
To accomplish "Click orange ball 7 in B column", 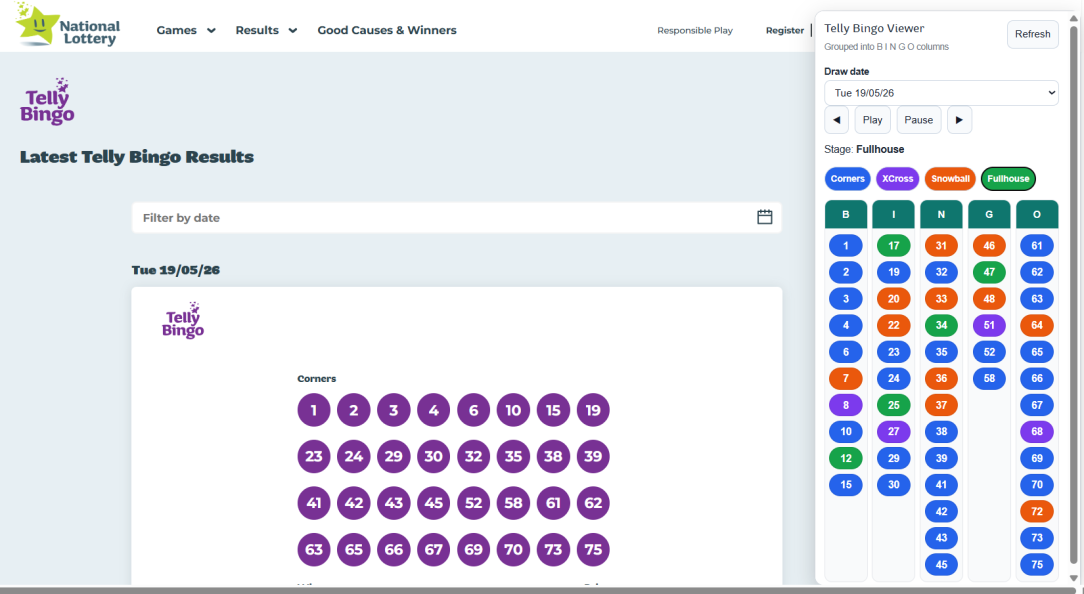I will click(x=845, y=378).
